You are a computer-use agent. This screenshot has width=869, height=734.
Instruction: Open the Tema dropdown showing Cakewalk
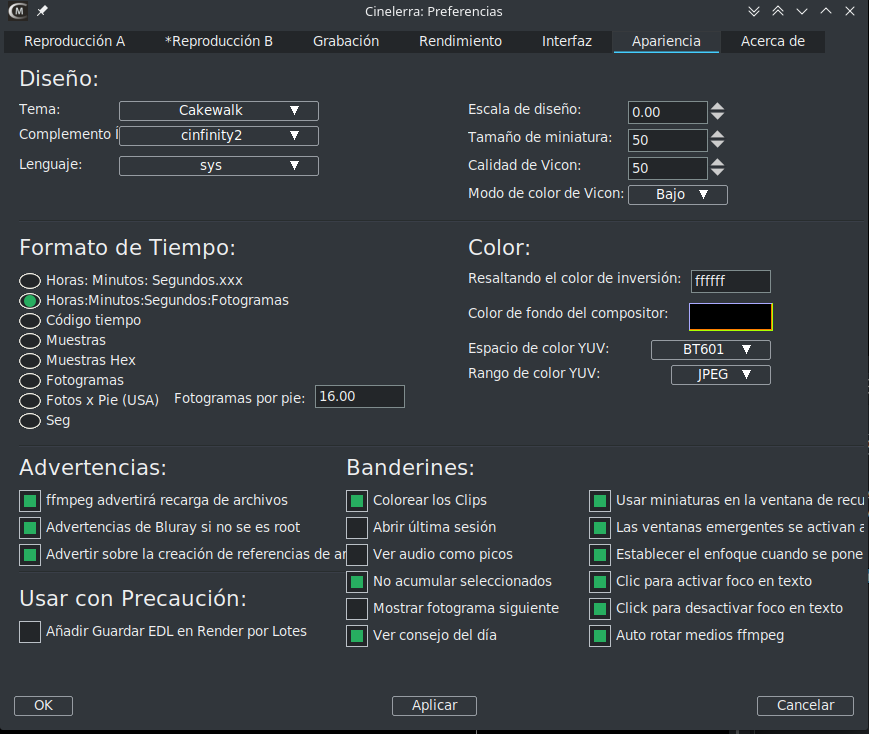tap(218, 111)
